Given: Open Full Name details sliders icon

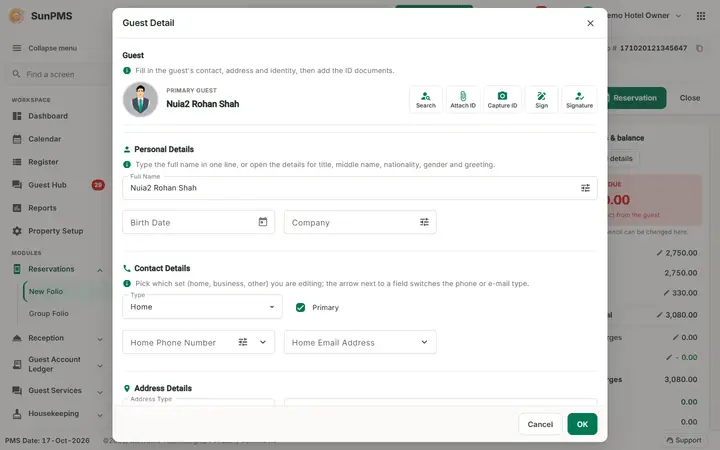Looking at the screenshot, I should pos(585,188).
